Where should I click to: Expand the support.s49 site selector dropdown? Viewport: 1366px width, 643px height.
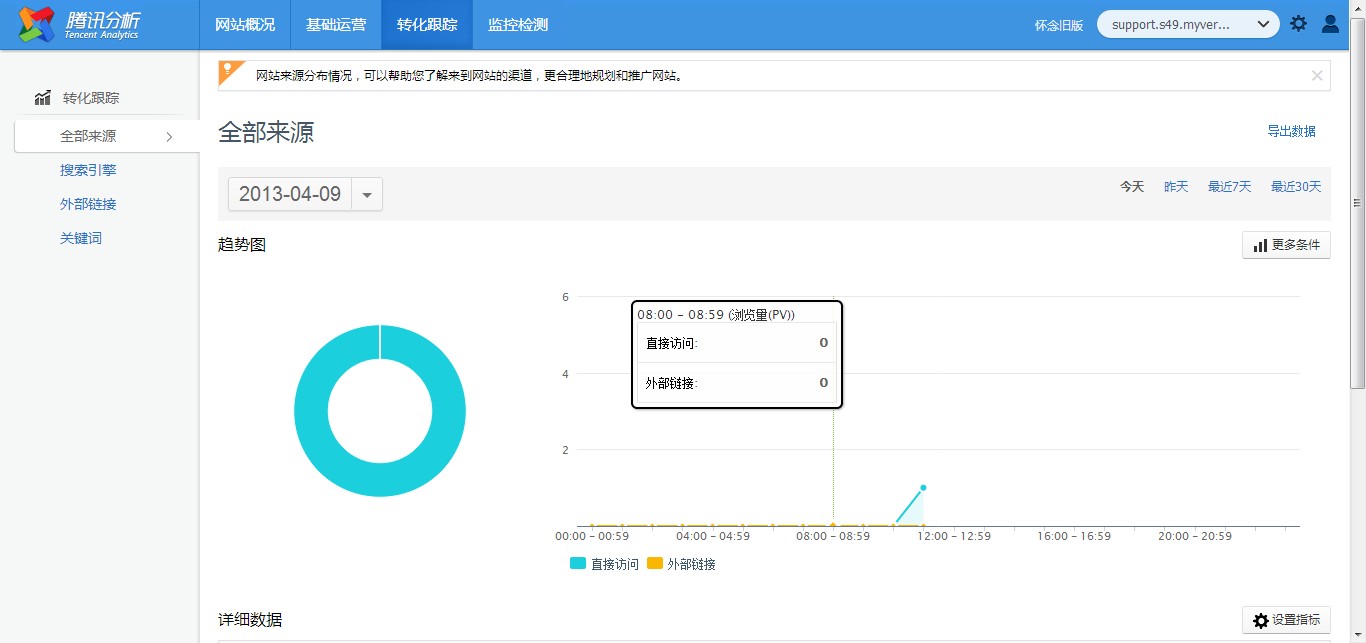click(x=1264, y=24)
